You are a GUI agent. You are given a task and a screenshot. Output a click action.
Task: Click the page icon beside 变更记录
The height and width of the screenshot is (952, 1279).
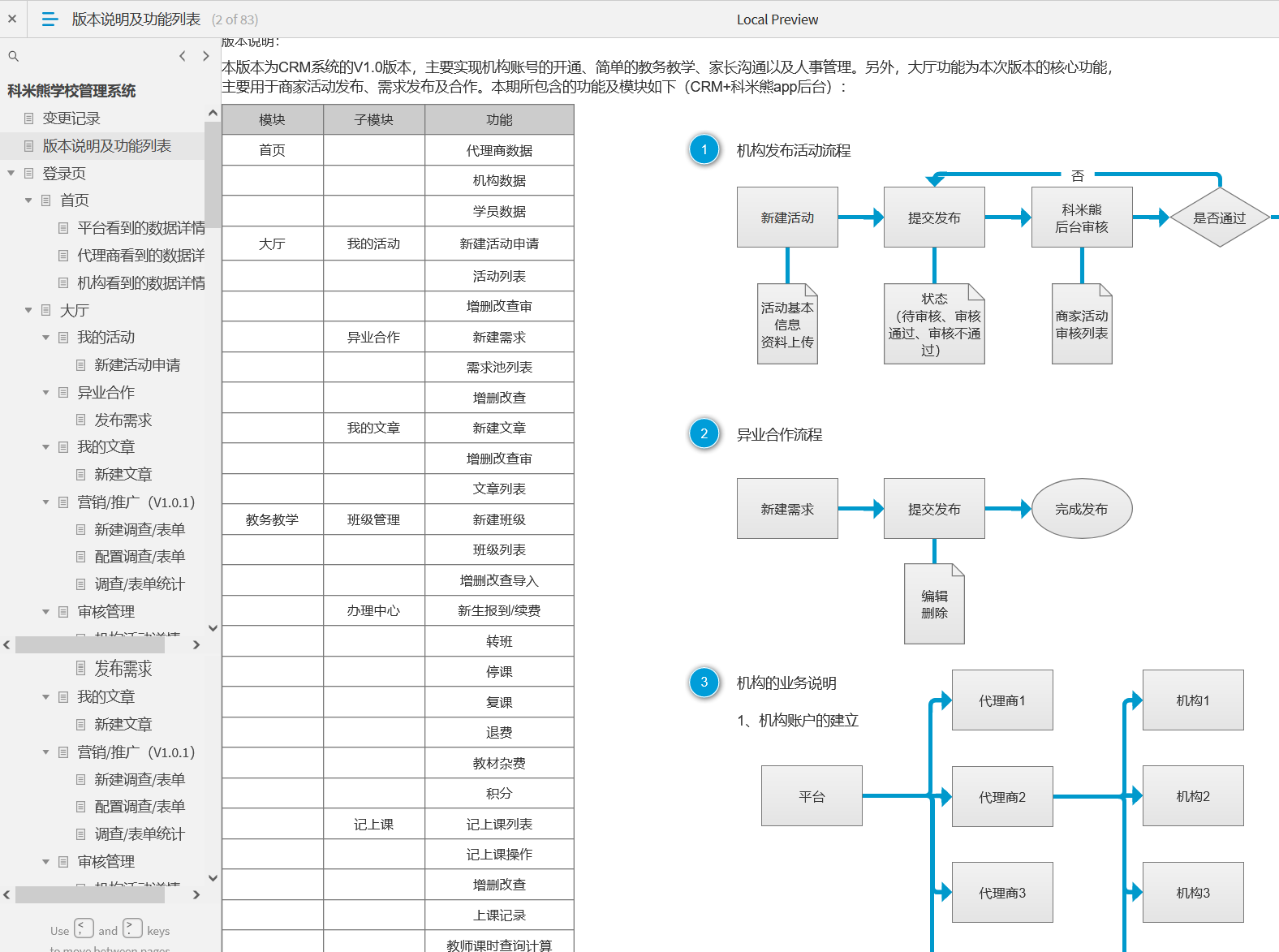(x=29, y=118)
